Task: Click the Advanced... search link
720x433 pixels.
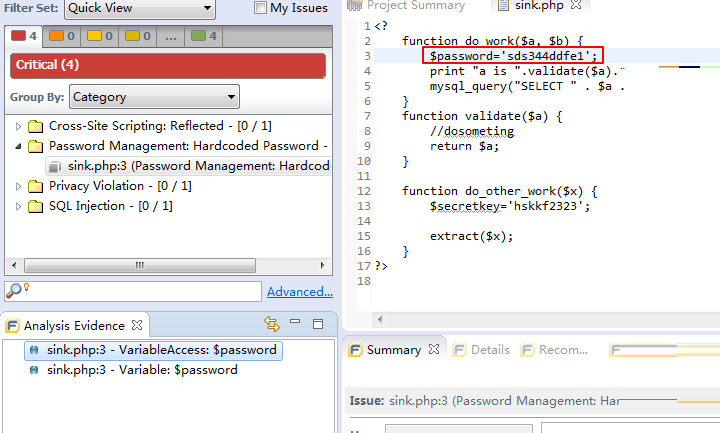Action: 299,292
